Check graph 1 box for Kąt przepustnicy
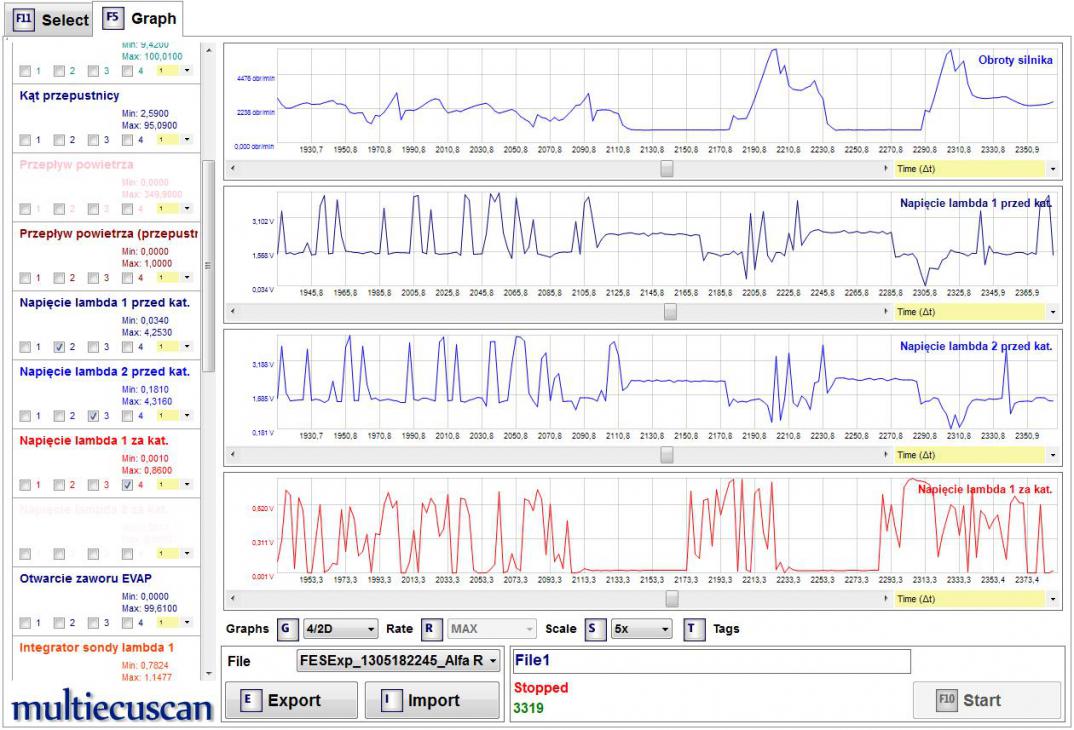The image size is (1074, 730). tap(26, 140)
